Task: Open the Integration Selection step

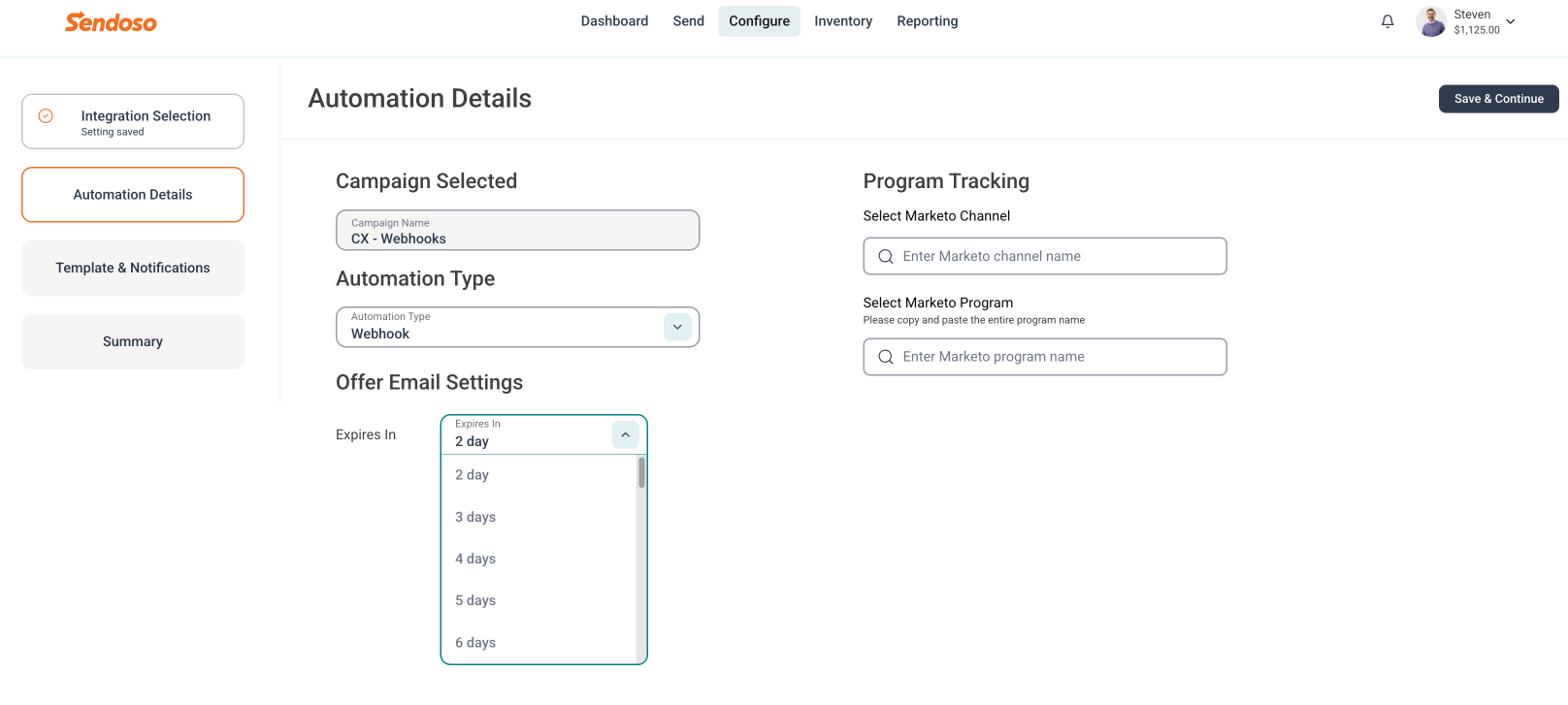Action: (133, 121)
